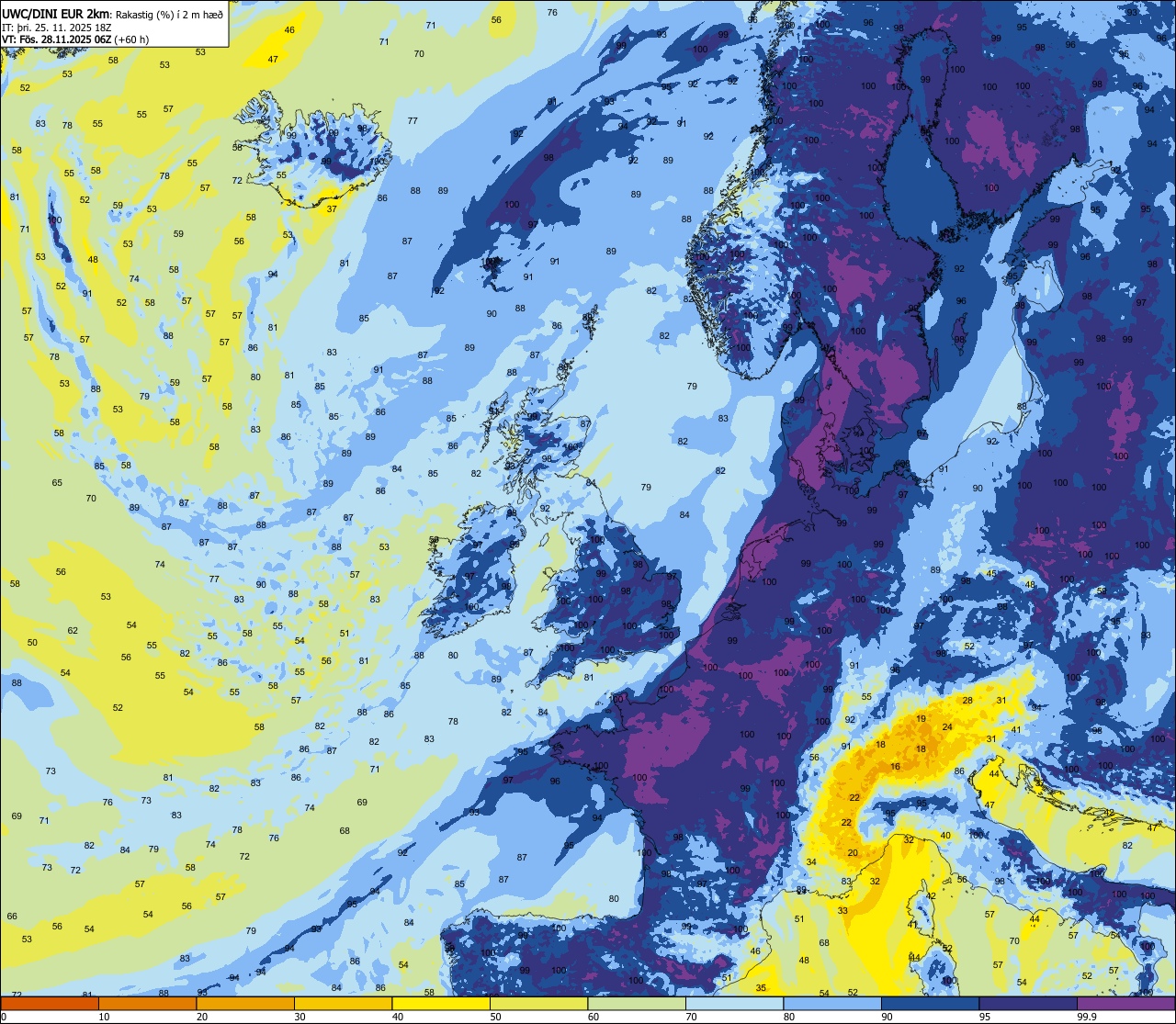Viewport: 1176px width, 1024px height.
Task: Click the 40–50% bright yellow legend swatch
Action: pos(441,1003)
